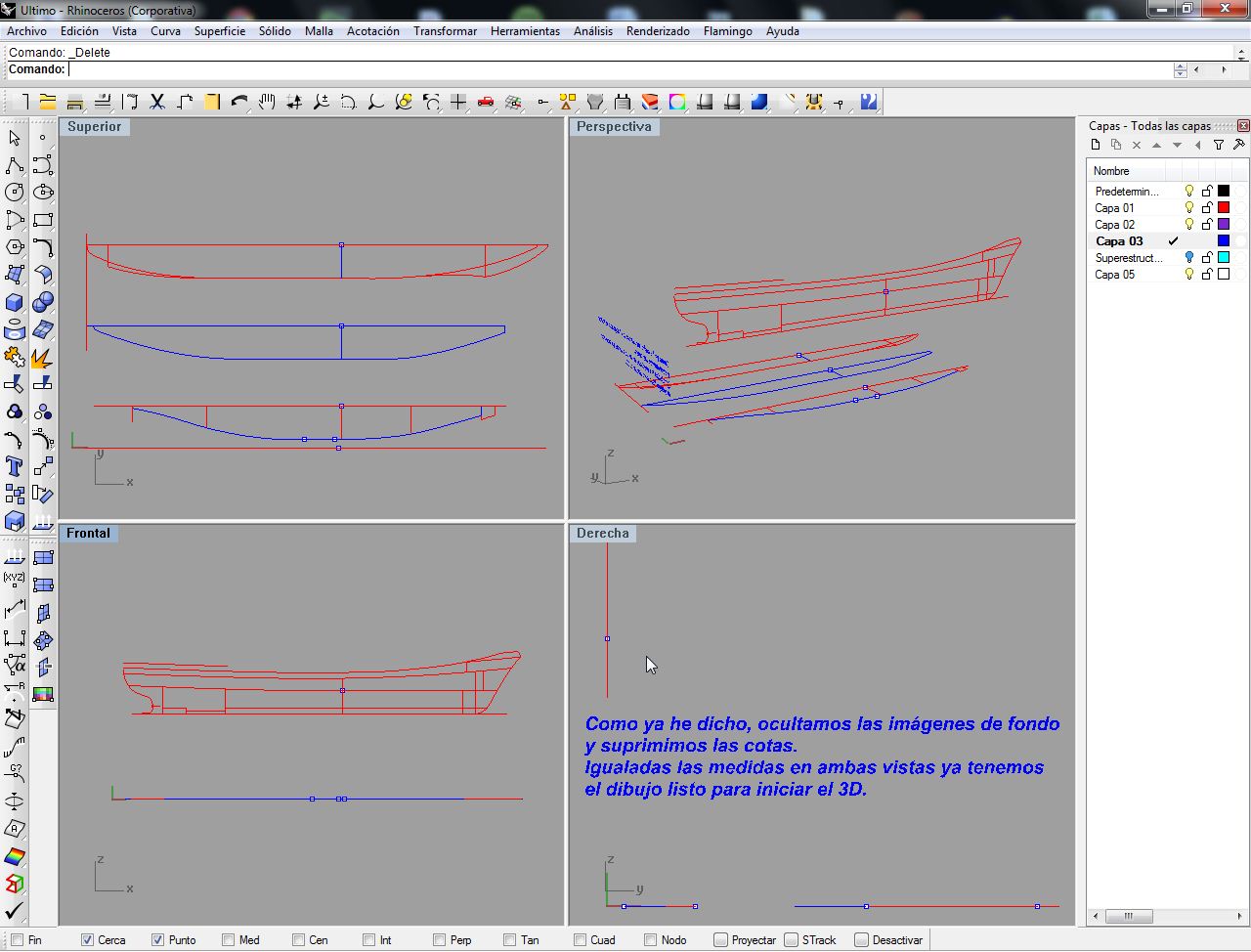The width and height of the screenshot is (1251, 952).
Task: Enable the Med osnap checkbox
Action: click(x=228, y=940)
